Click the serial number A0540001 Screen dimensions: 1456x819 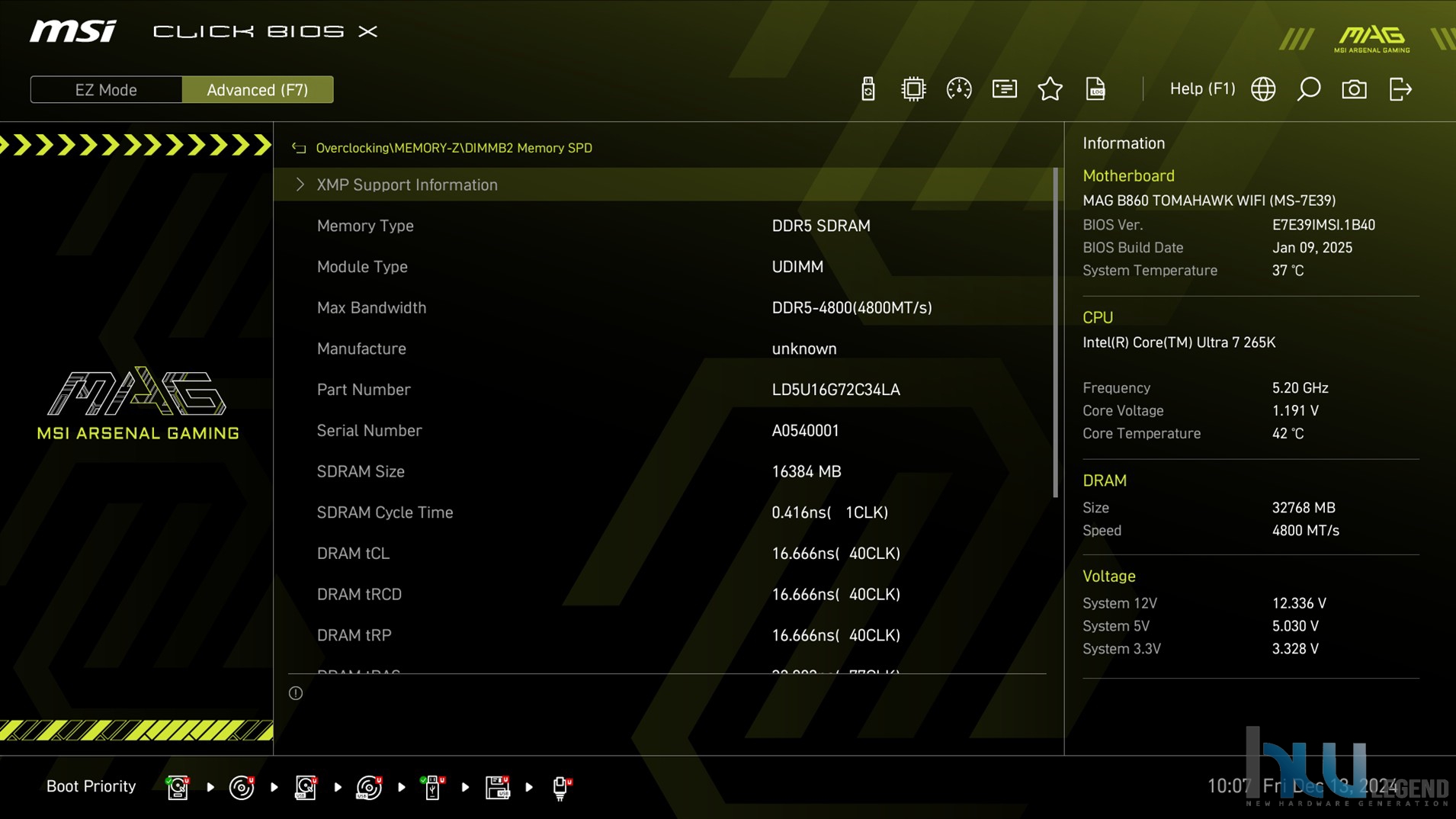click(x=805, y=431)
